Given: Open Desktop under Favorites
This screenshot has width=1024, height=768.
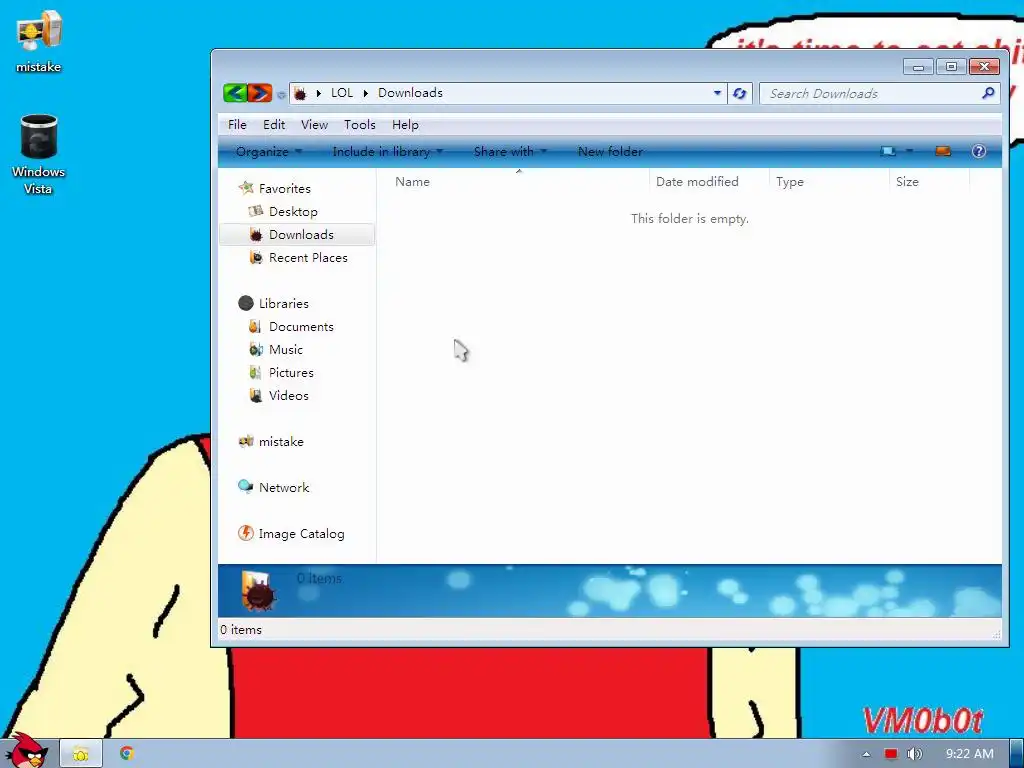Looking at the screenshot, I should coord(293,212).
